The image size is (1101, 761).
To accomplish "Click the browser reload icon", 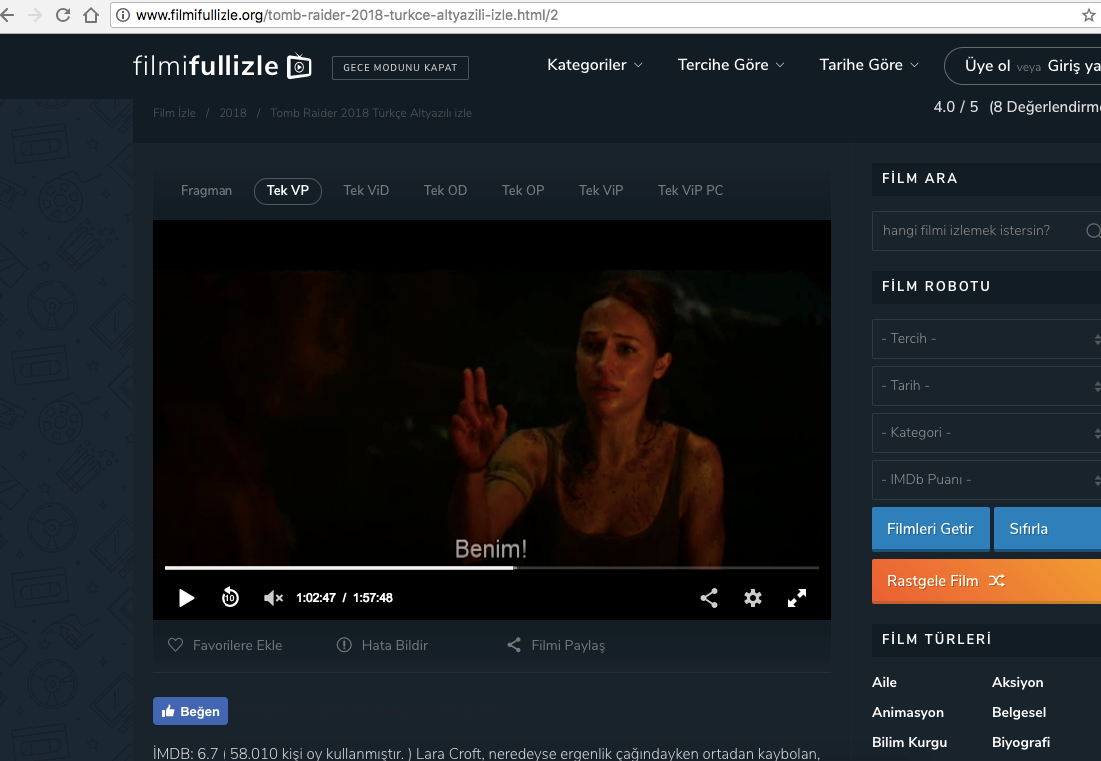I will coord(63,15).
